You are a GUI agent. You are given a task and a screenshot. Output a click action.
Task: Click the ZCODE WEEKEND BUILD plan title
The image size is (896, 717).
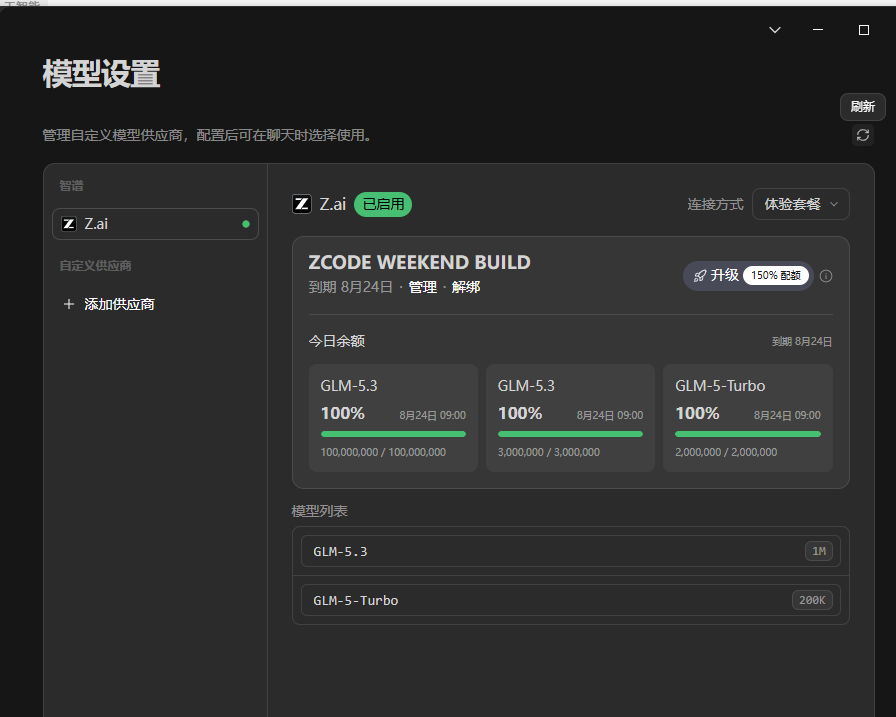[419, 262]
